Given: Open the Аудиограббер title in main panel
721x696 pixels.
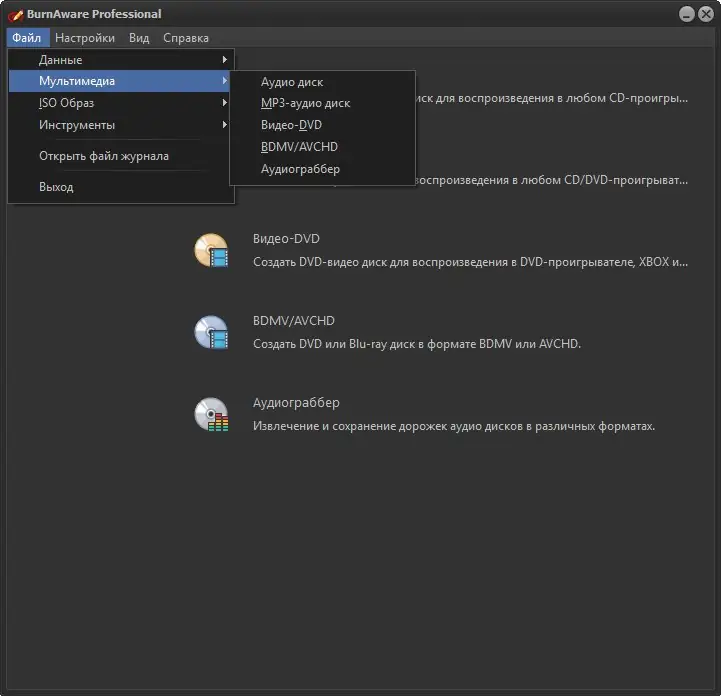Looking at the screenshot, I should click(296, 402).
